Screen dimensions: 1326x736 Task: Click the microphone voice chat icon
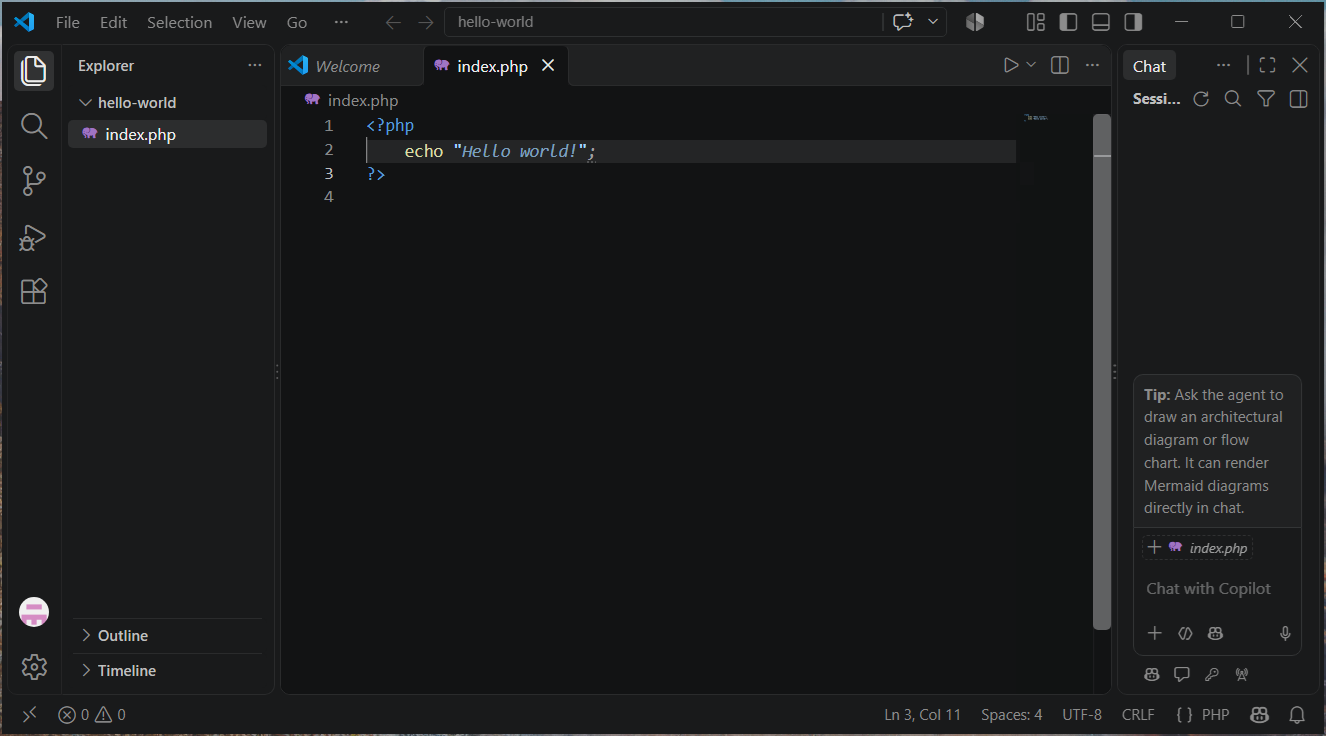pyautogui.click(x=1285, y=633)
